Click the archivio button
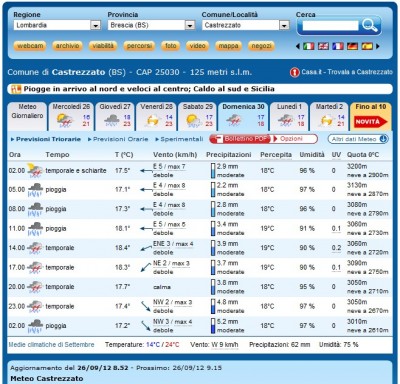The width and height of the screenshot is (400, 384). pyautogui.click(x=67, y=46)
